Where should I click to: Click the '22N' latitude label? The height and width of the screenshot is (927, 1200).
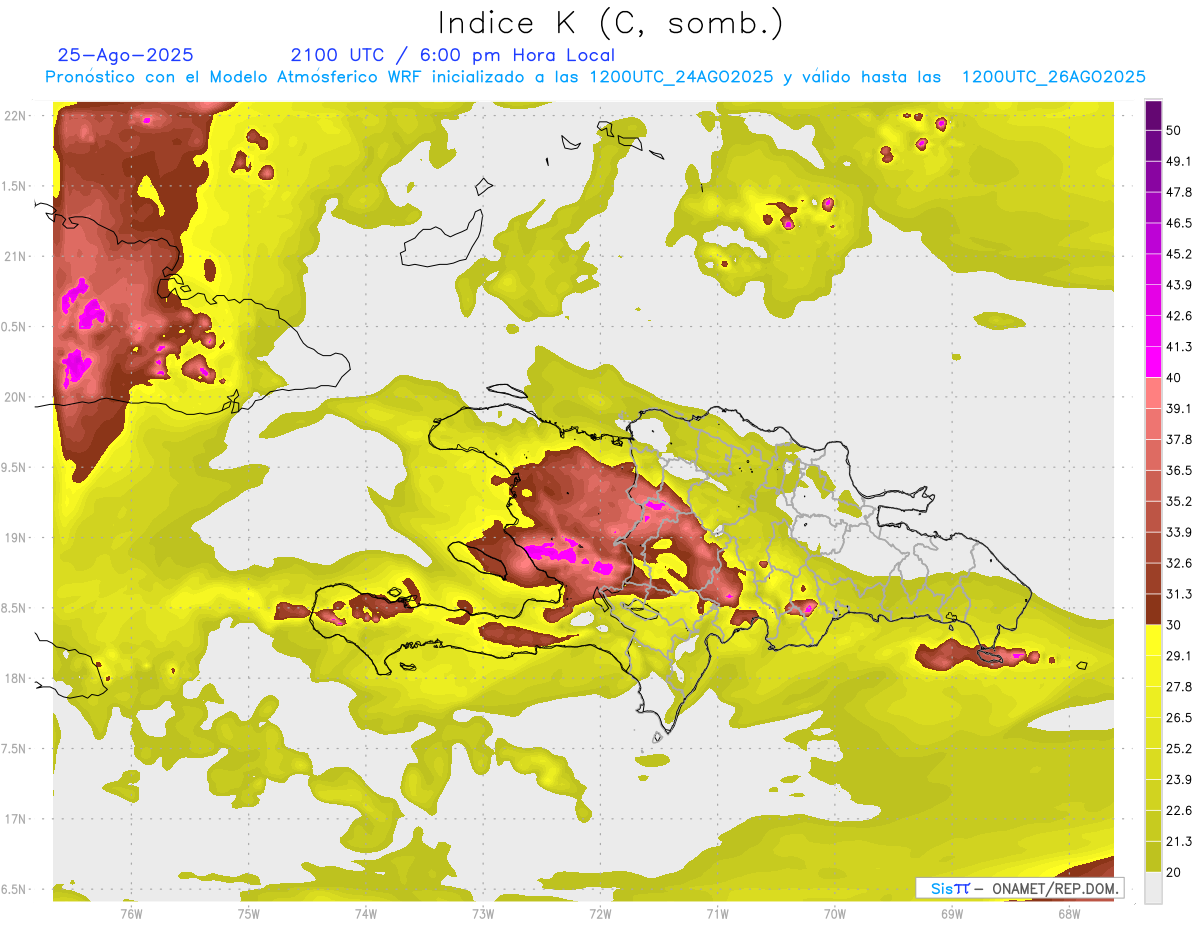pyautogui.click(x=16, y=116)
